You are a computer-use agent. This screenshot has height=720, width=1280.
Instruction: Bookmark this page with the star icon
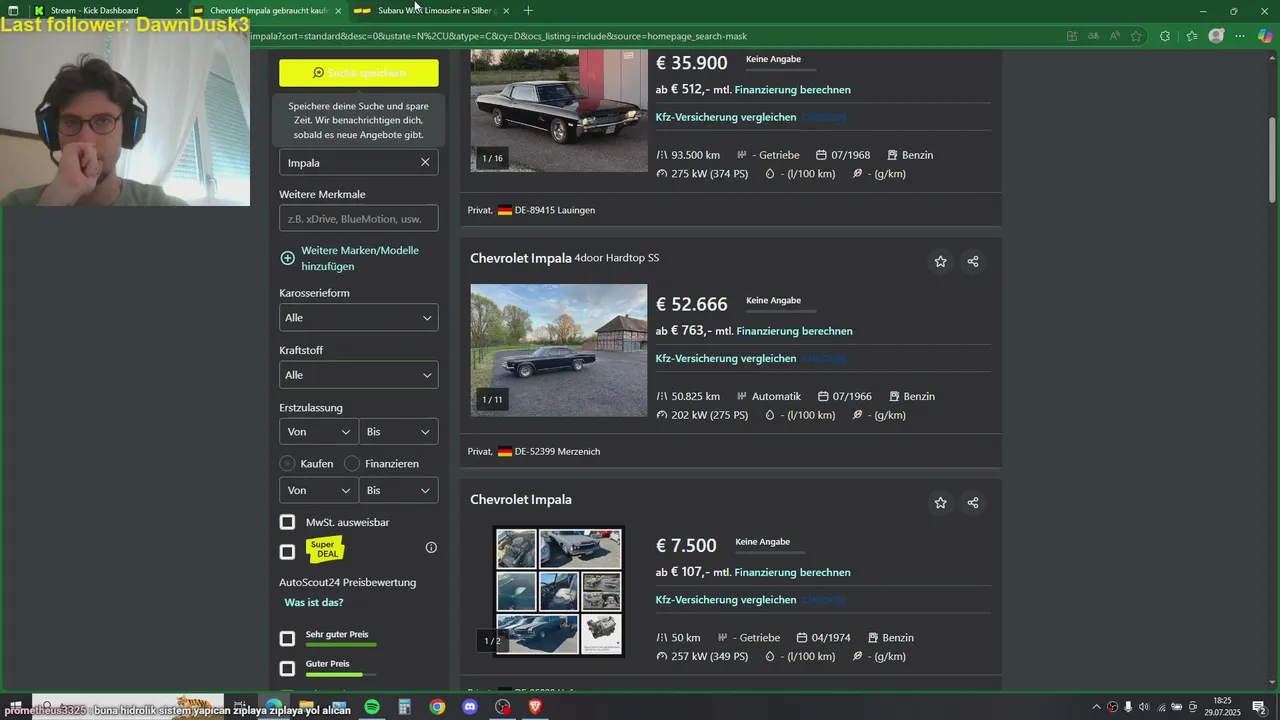[1136, 36]
